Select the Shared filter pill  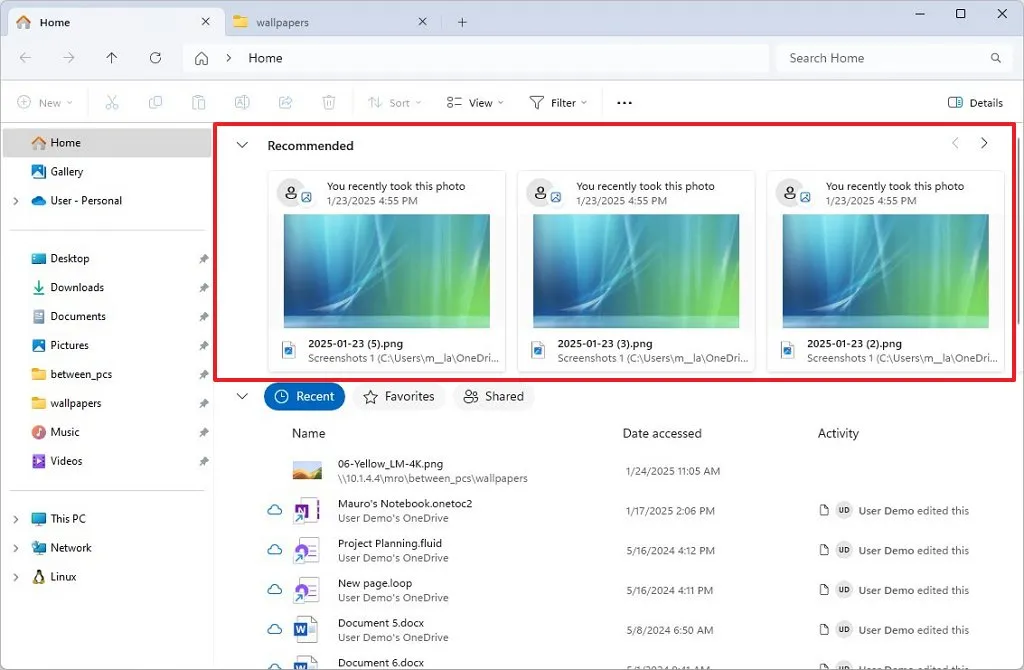tap(493, 396)
